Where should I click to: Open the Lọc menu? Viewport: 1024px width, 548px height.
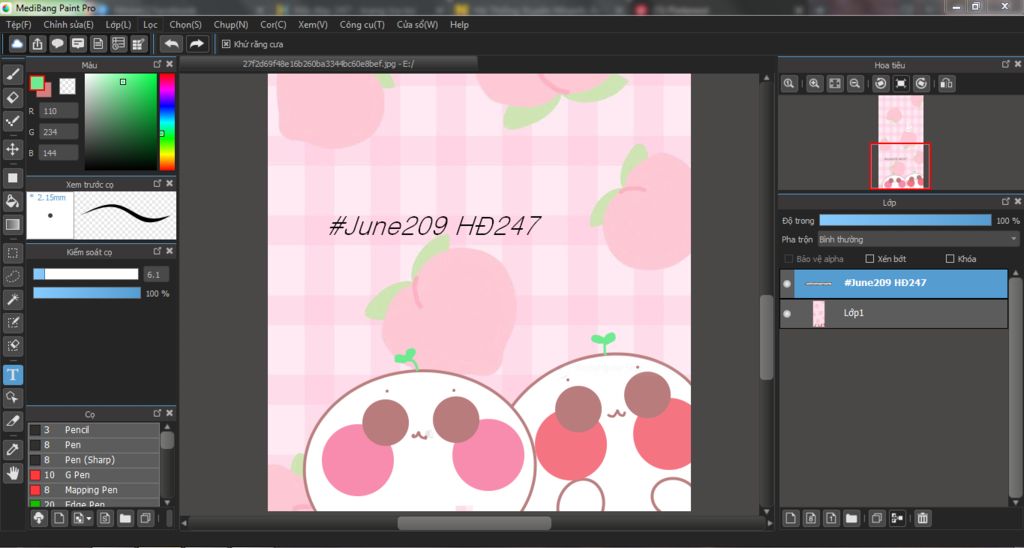coord(150,25)
